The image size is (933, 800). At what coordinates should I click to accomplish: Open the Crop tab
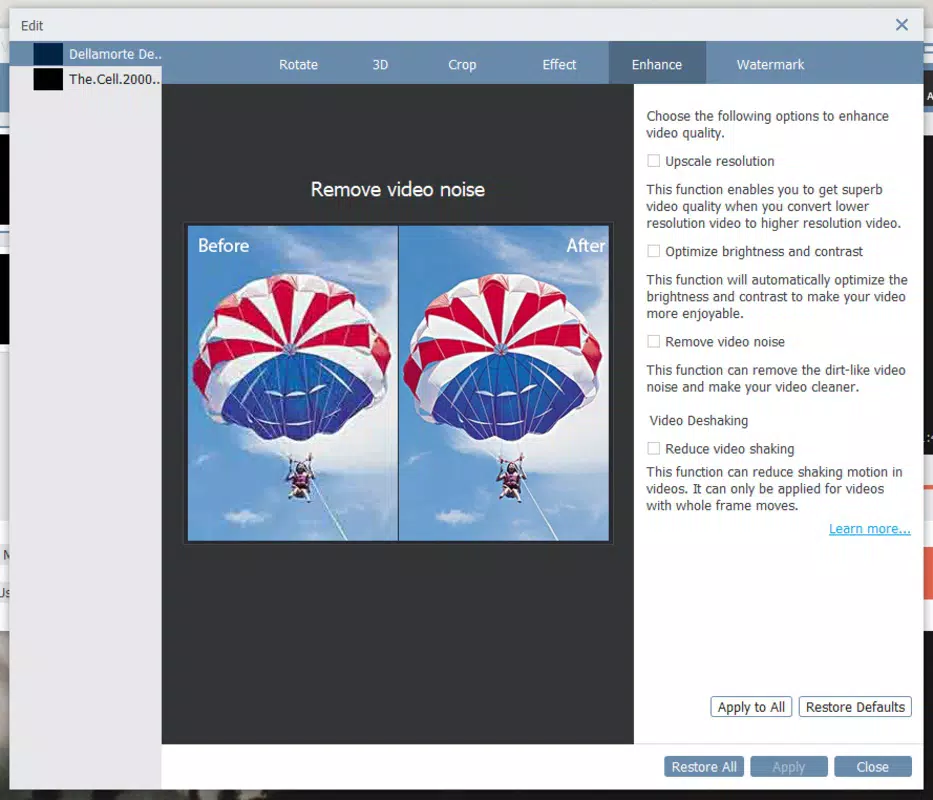click(462, 64)
